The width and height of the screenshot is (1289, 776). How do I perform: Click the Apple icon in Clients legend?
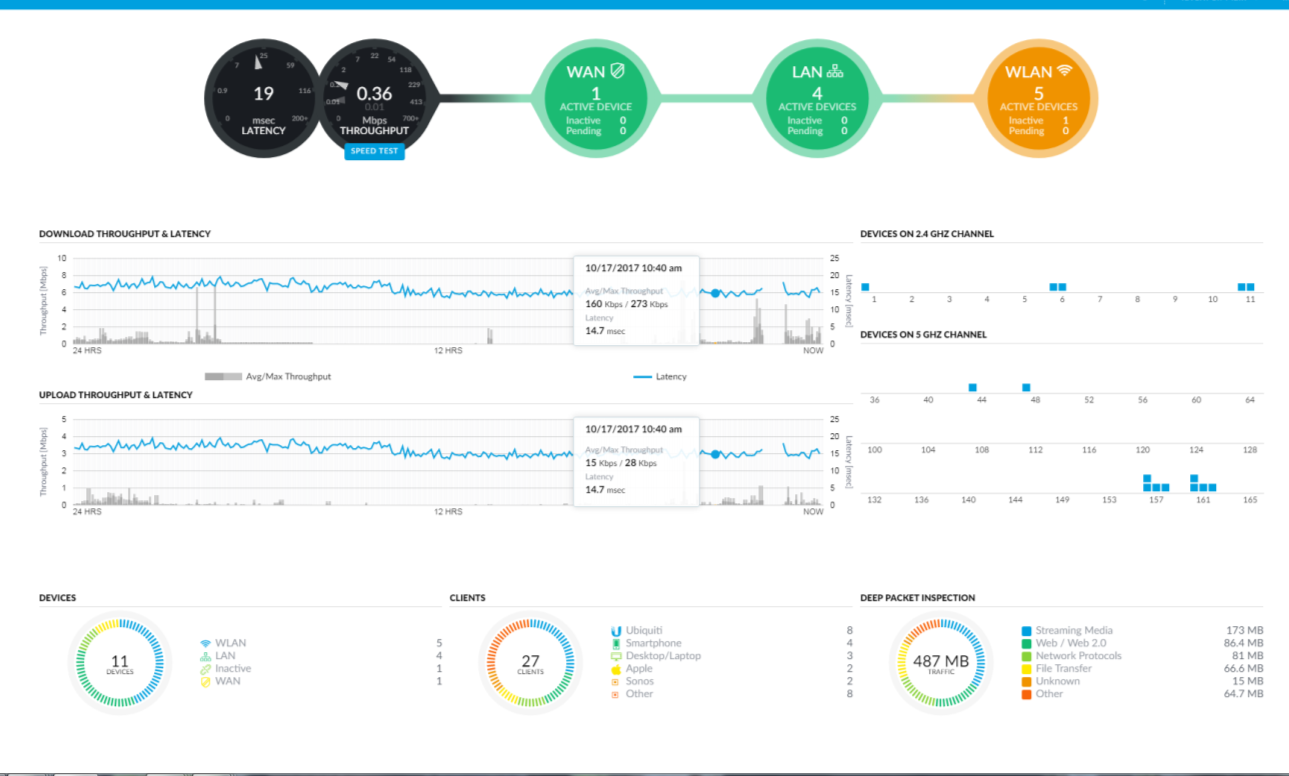pyautogui.click(x=615, y=669)
